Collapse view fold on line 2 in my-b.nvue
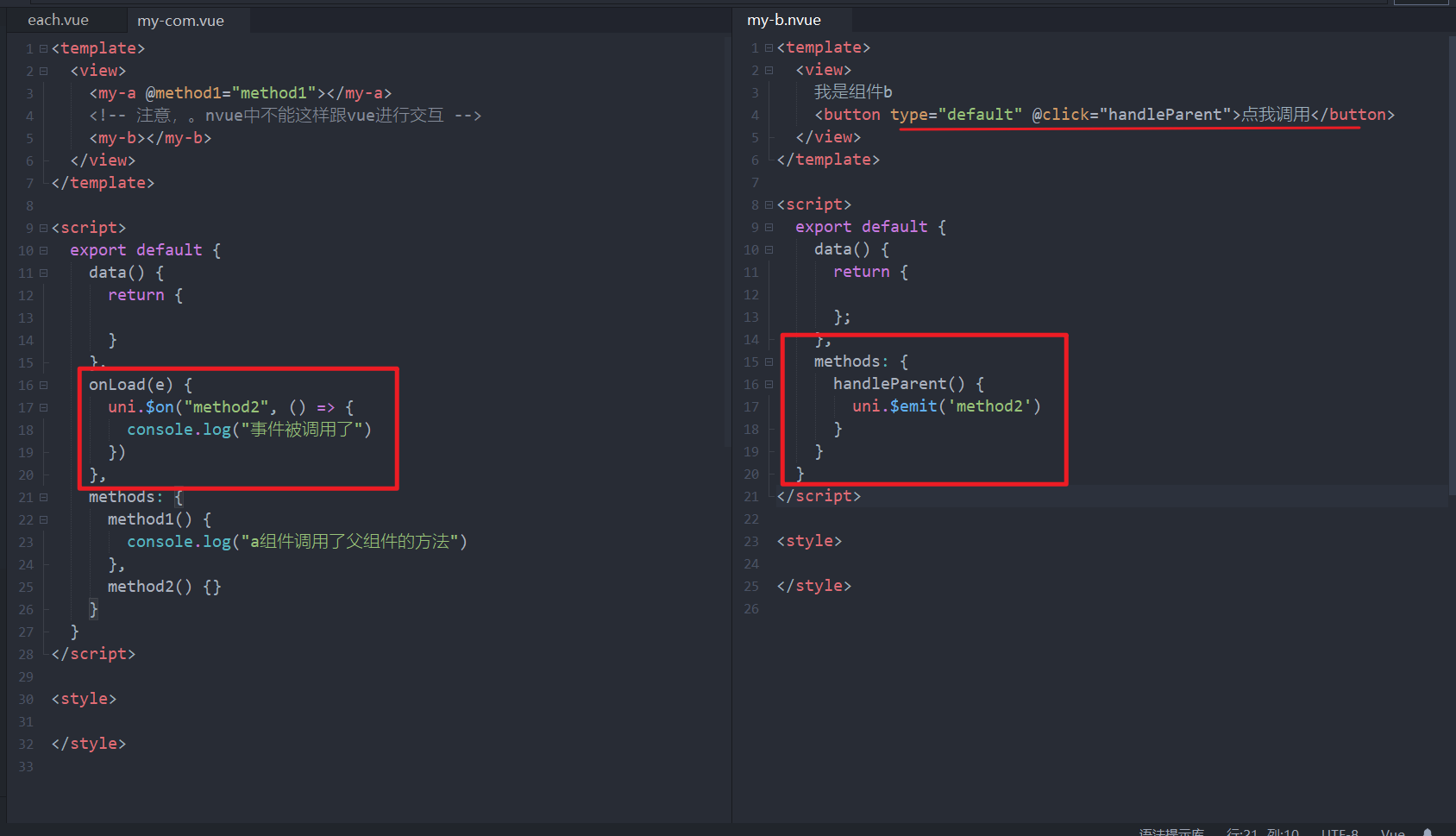 [x=769, y=71]
